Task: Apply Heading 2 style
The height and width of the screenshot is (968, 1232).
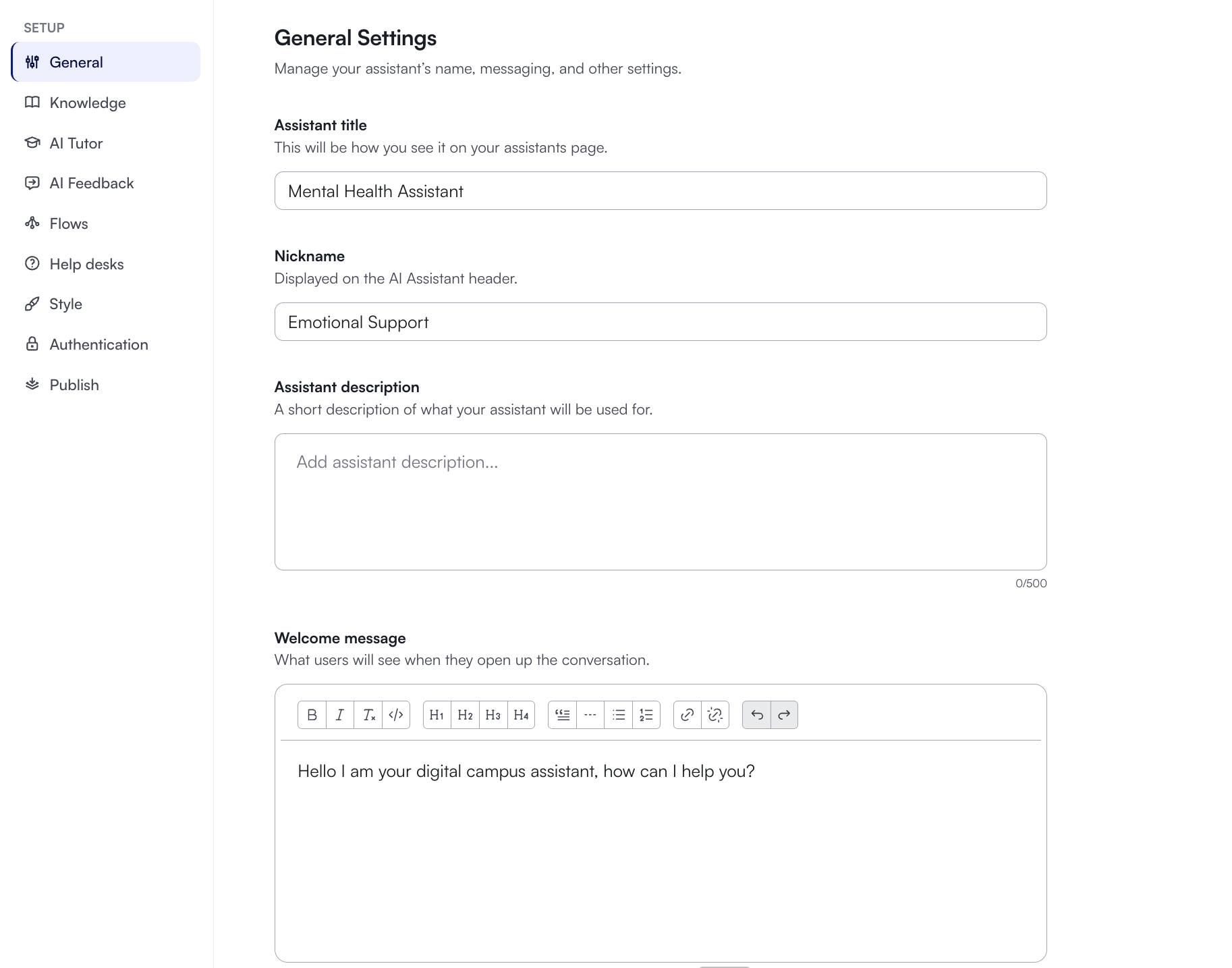Action: [x=465, y=715]
